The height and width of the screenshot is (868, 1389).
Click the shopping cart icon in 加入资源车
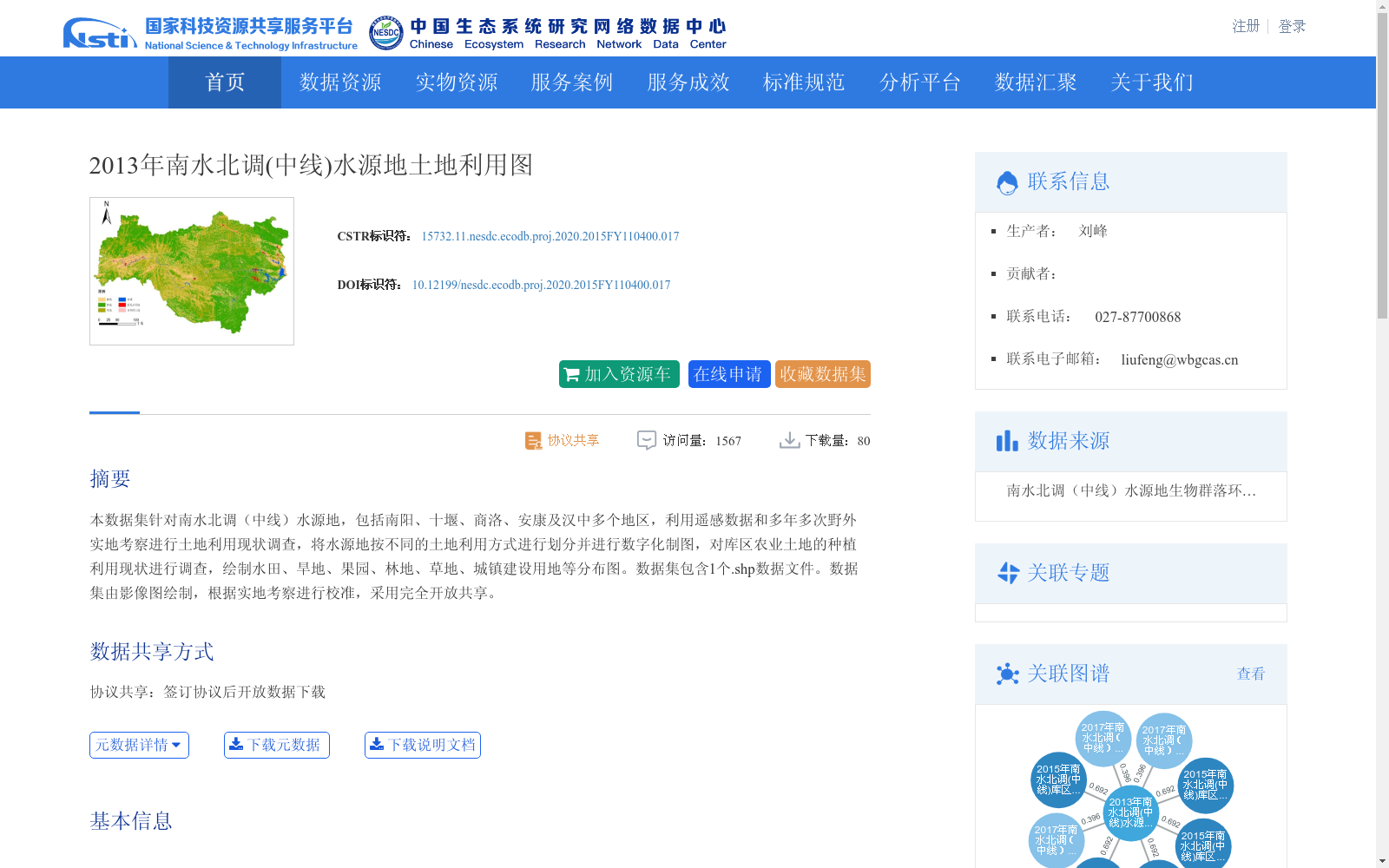(x=571, y=375)
